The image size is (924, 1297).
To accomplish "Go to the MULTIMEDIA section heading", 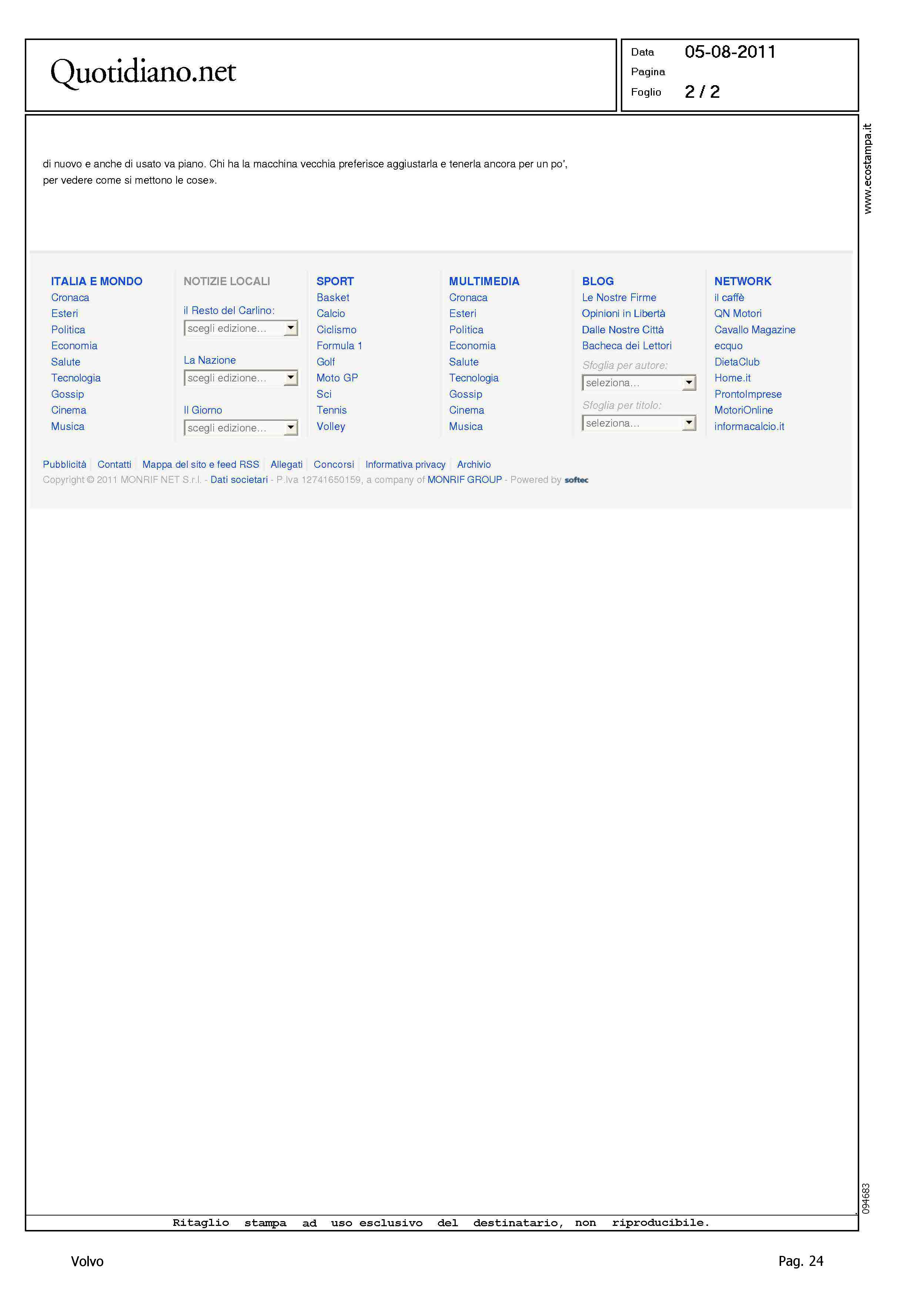I will point(483,281).
